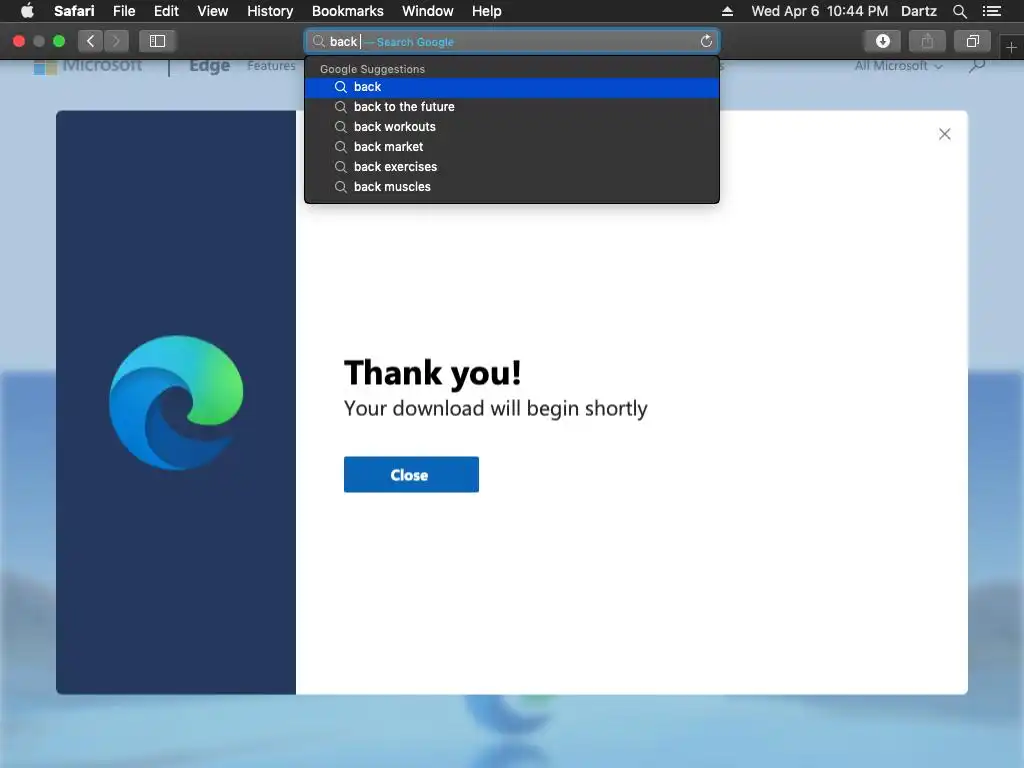The width and height of the screenshot is (1024, 768).
Task: Click the date and time in menu bar
Action: pyautogui.click(x=819, y=11)
